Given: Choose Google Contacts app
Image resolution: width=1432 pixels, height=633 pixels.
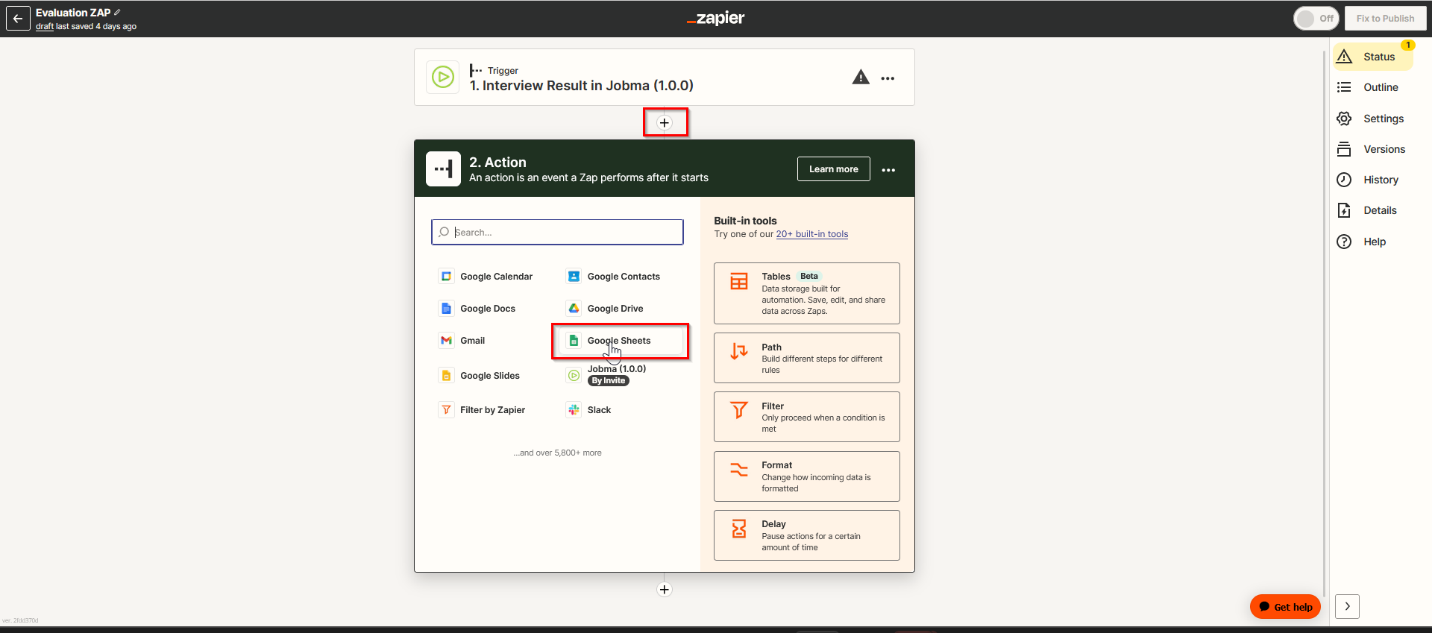Looking at the screenshot, I should click(614, 276).
